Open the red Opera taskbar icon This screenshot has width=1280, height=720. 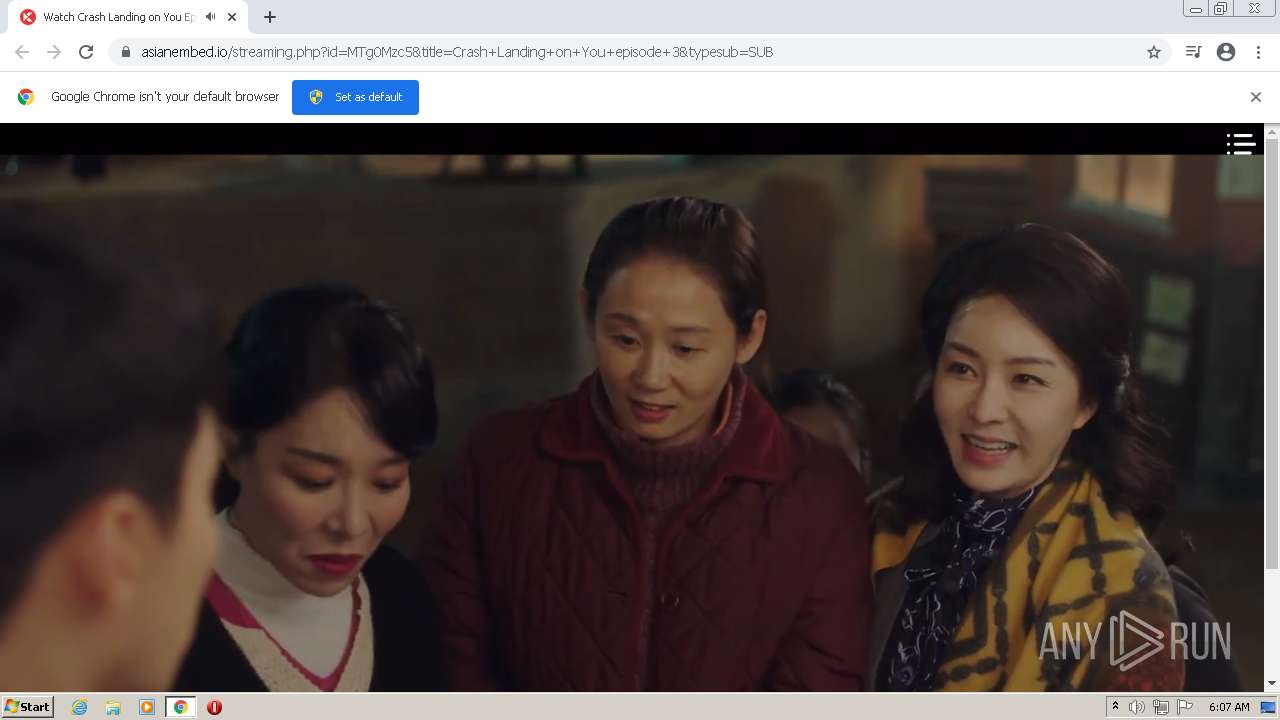coord(214,707)
